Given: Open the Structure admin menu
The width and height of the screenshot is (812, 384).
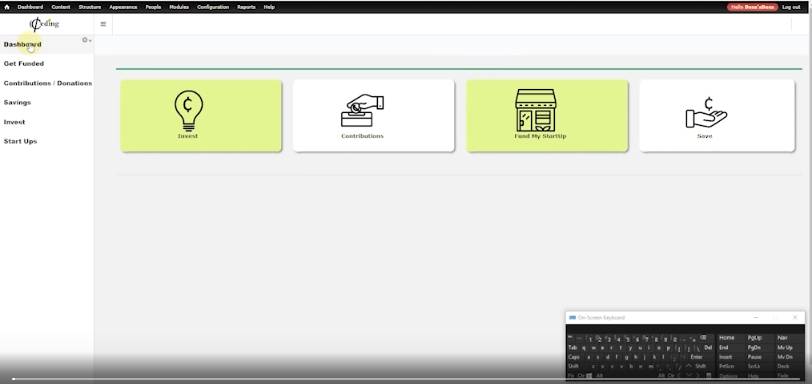Looking at the screenshot, I should click(90, 7).
